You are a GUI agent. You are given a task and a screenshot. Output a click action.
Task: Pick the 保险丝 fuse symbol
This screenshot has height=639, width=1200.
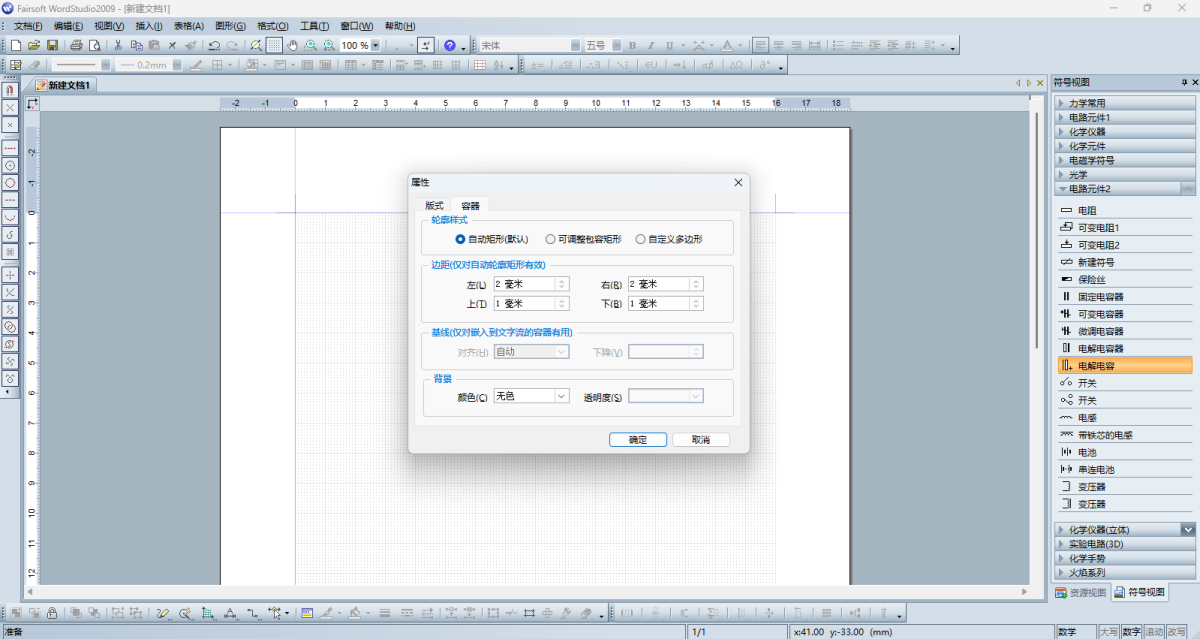pyautogui.click(x=1091, y=279)
